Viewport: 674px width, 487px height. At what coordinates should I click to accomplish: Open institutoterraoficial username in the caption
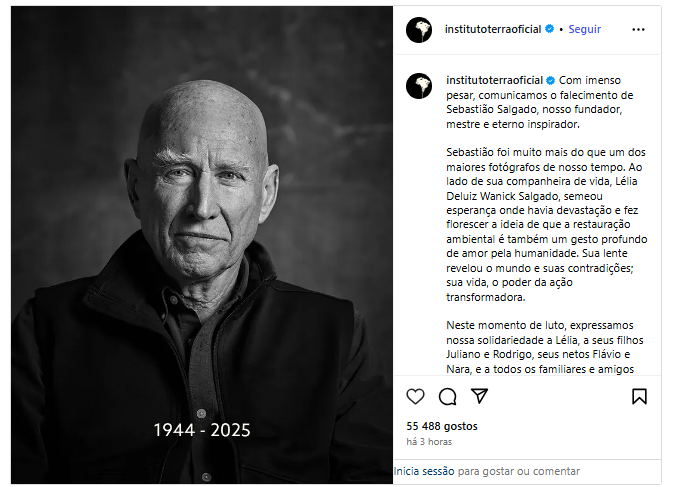click(494, 80)
